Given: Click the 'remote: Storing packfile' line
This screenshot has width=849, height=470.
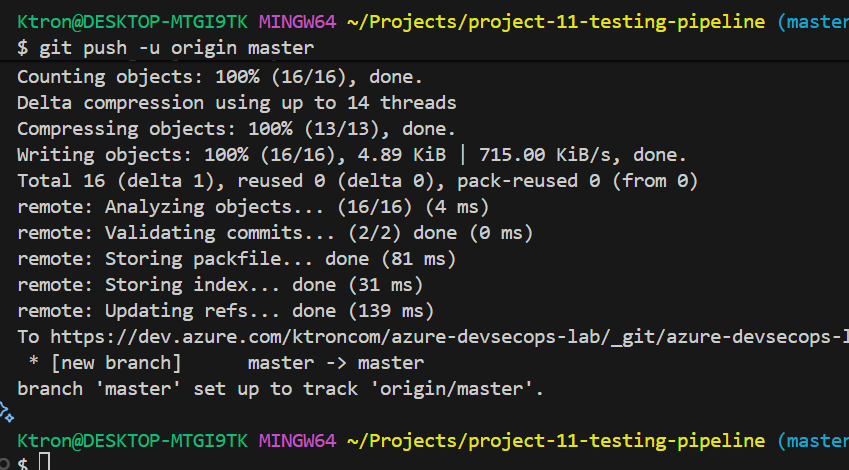Looking at the screenshot, I should click(x=236, y=258).
